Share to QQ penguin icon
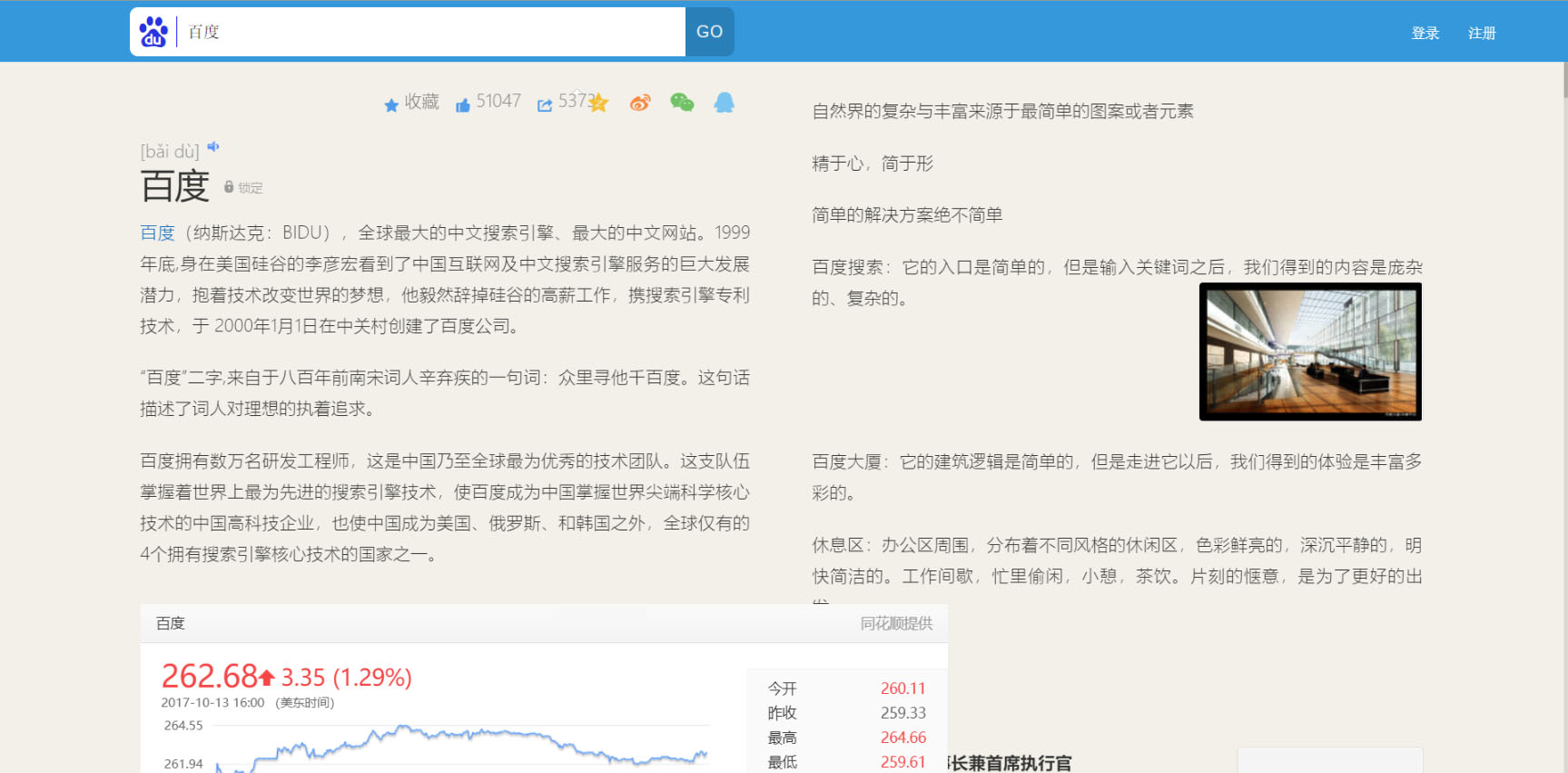The width and height of the screenshot is (1568, 773). pos(724,103)
